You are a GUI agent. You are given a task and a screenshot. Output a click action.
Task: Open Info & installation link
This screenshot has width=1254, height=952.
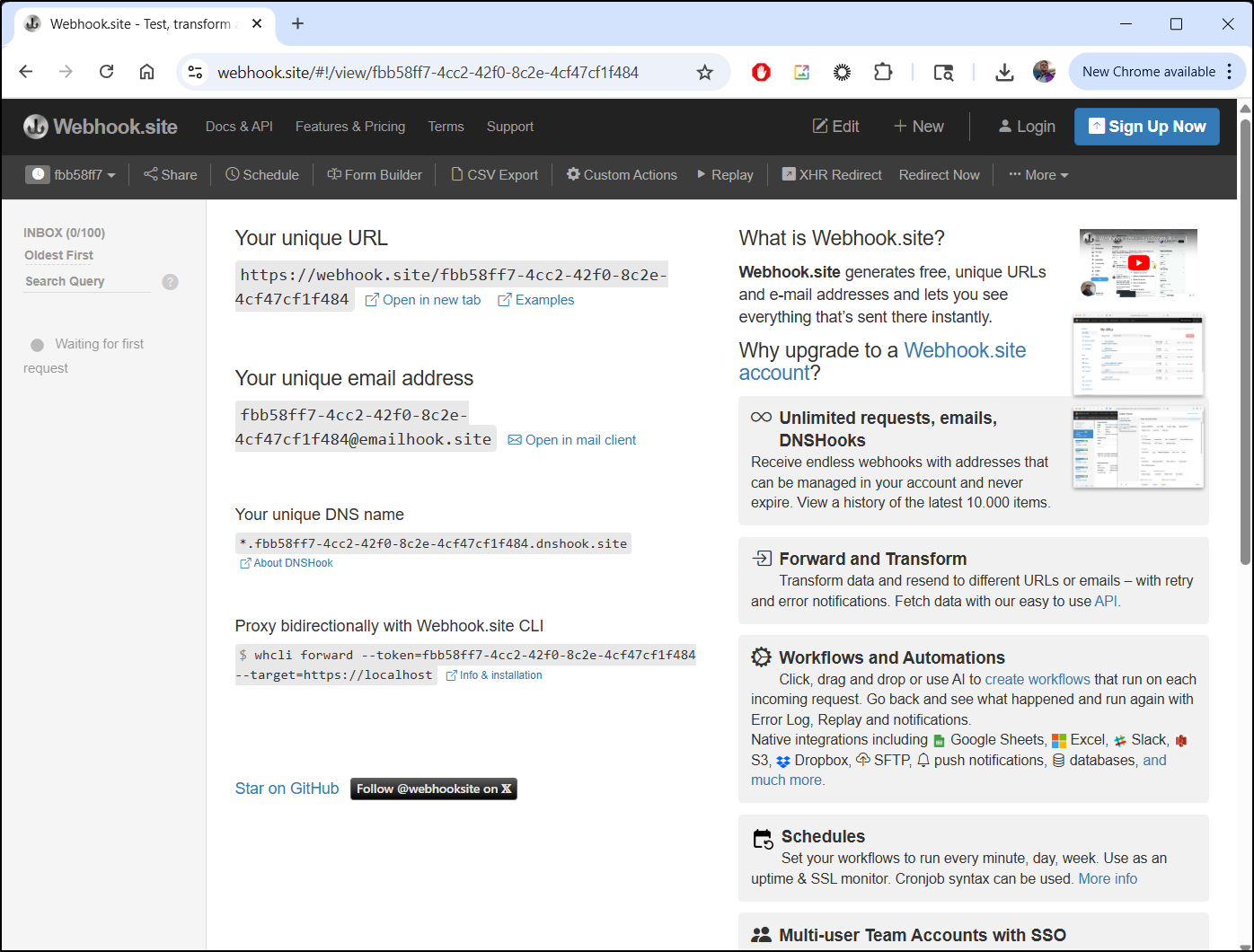pyautogui.click(x=494, y=675)
